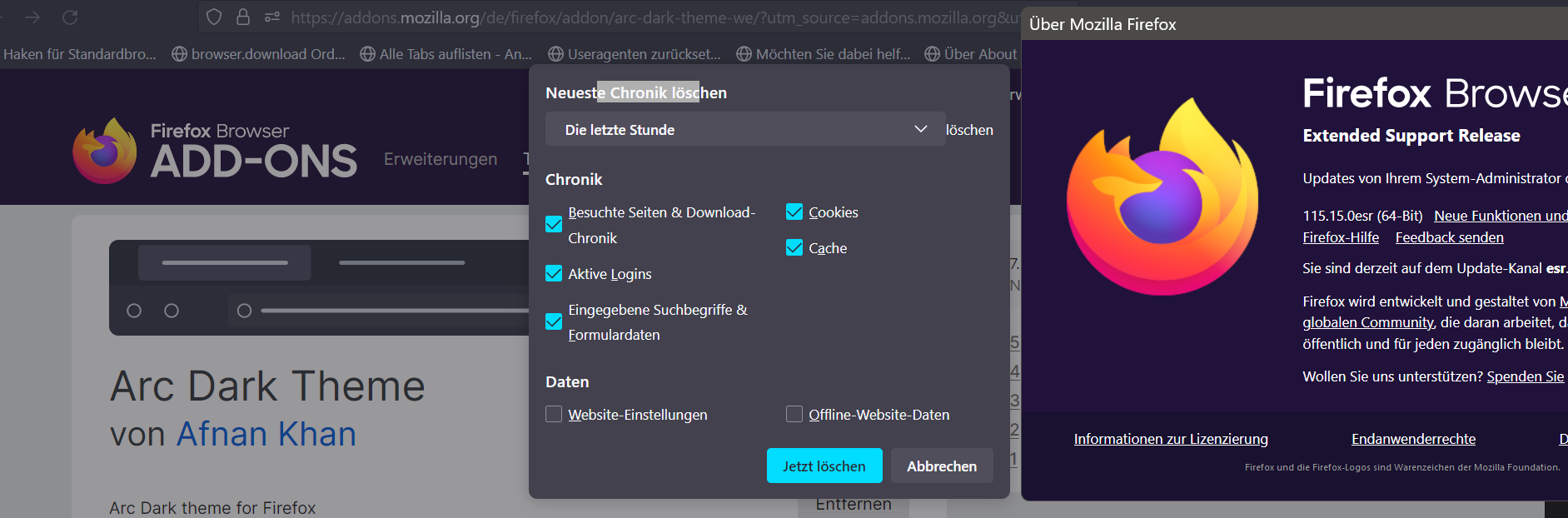Click the Jetzt löschen button

[x=824, y=466]
